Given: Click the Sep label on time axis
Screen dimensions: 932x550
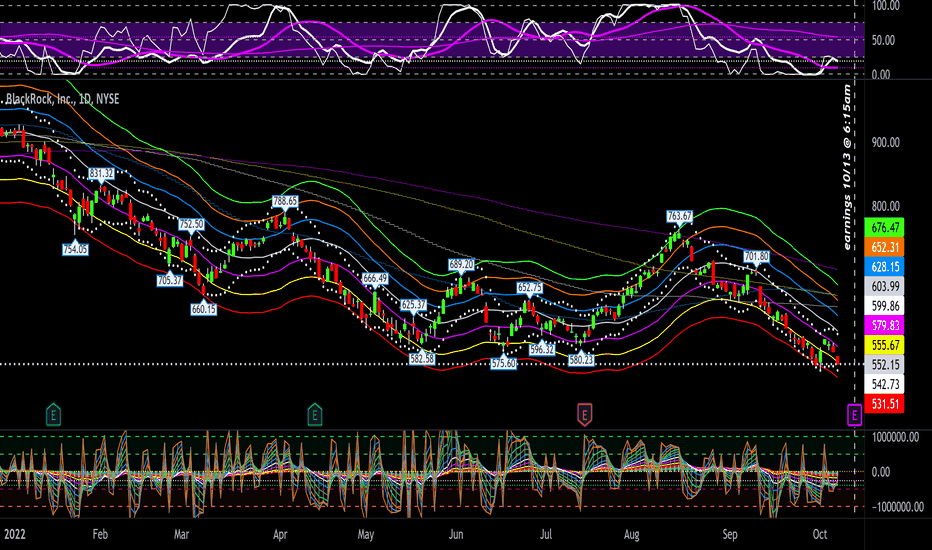Looking at the screenshot, I should point(730,535).
